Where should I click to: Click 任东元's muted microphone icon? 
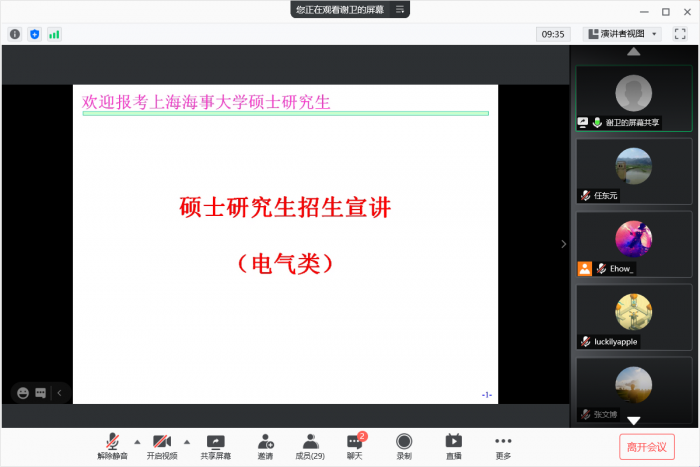[x=585, y=196]
